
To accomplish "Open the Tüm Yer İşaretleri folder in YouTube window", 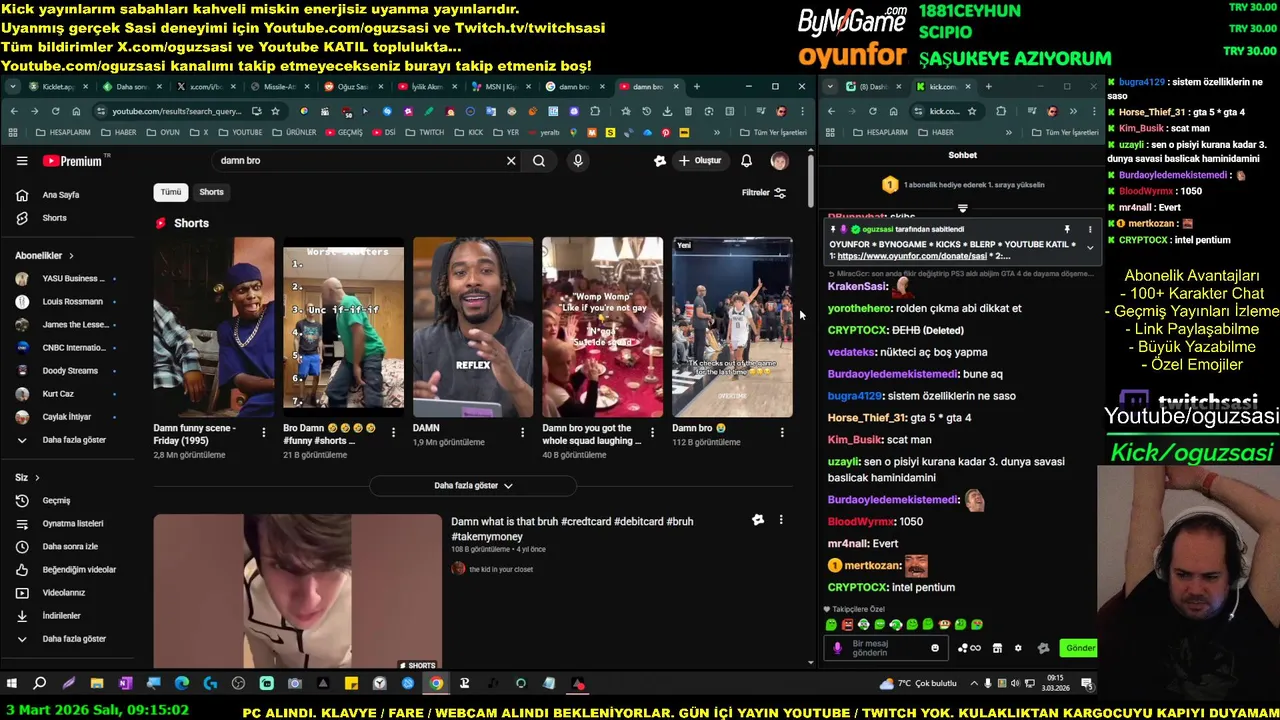I will tap(773, 132).
